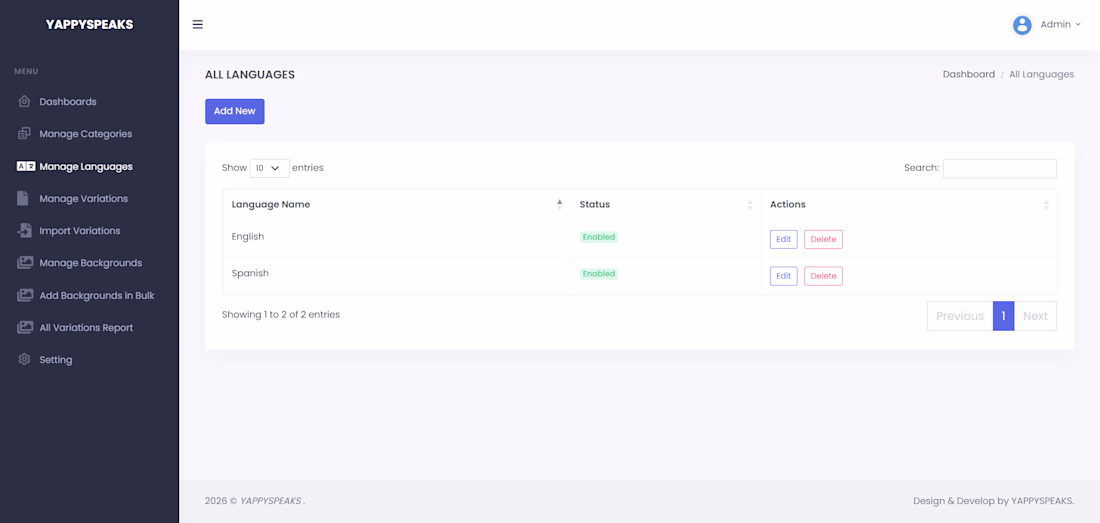Toggle the hamburger sidebar menu icon
Screen dimensions: 1100x523
point(198,25)
